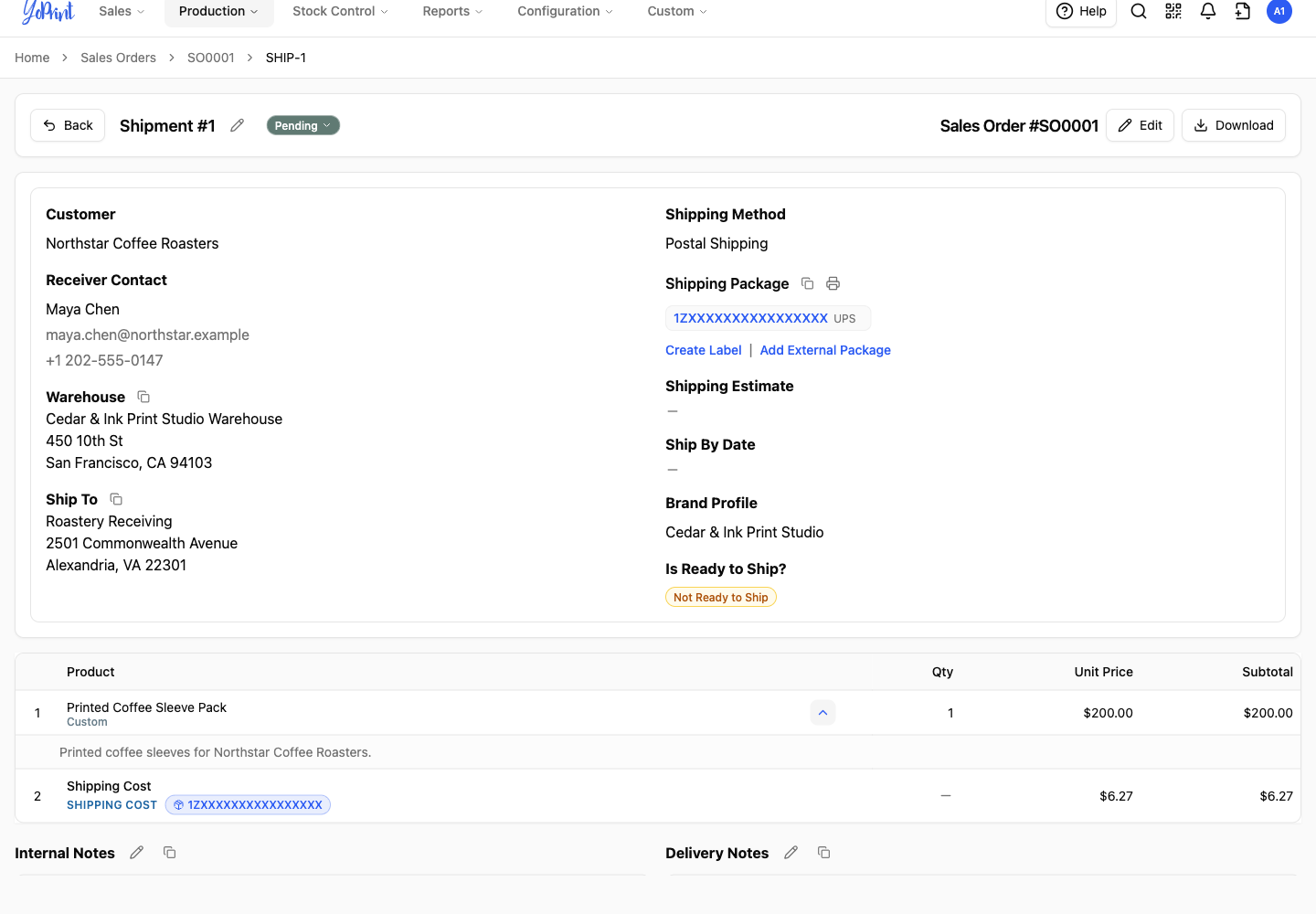
Task: Edit the Delivery Notes
Action: pyautogui.click(x=791, y=853)
